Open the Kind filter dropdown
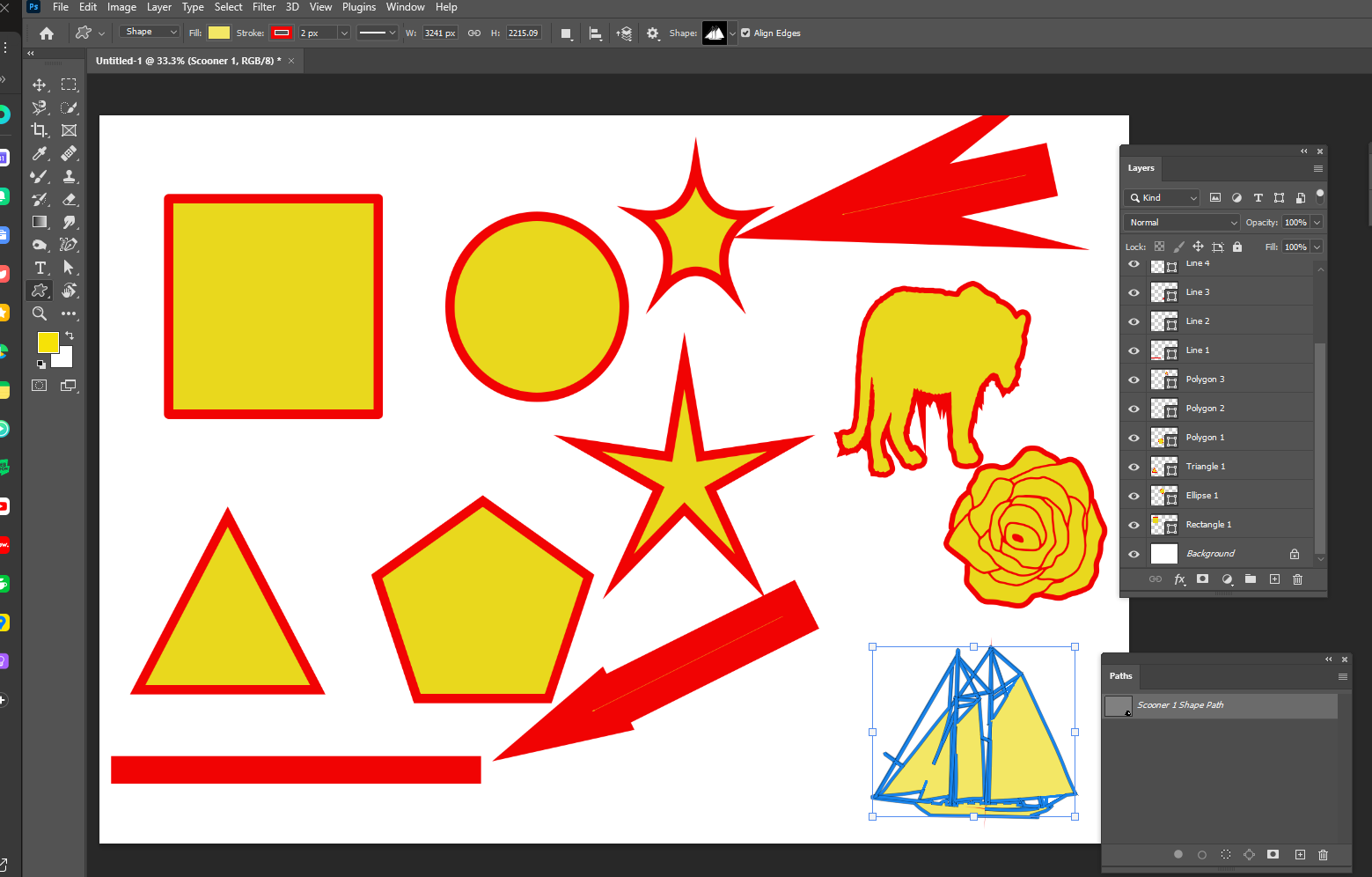The width and height of the screenshot is (1372, 877). [1162, 197]
